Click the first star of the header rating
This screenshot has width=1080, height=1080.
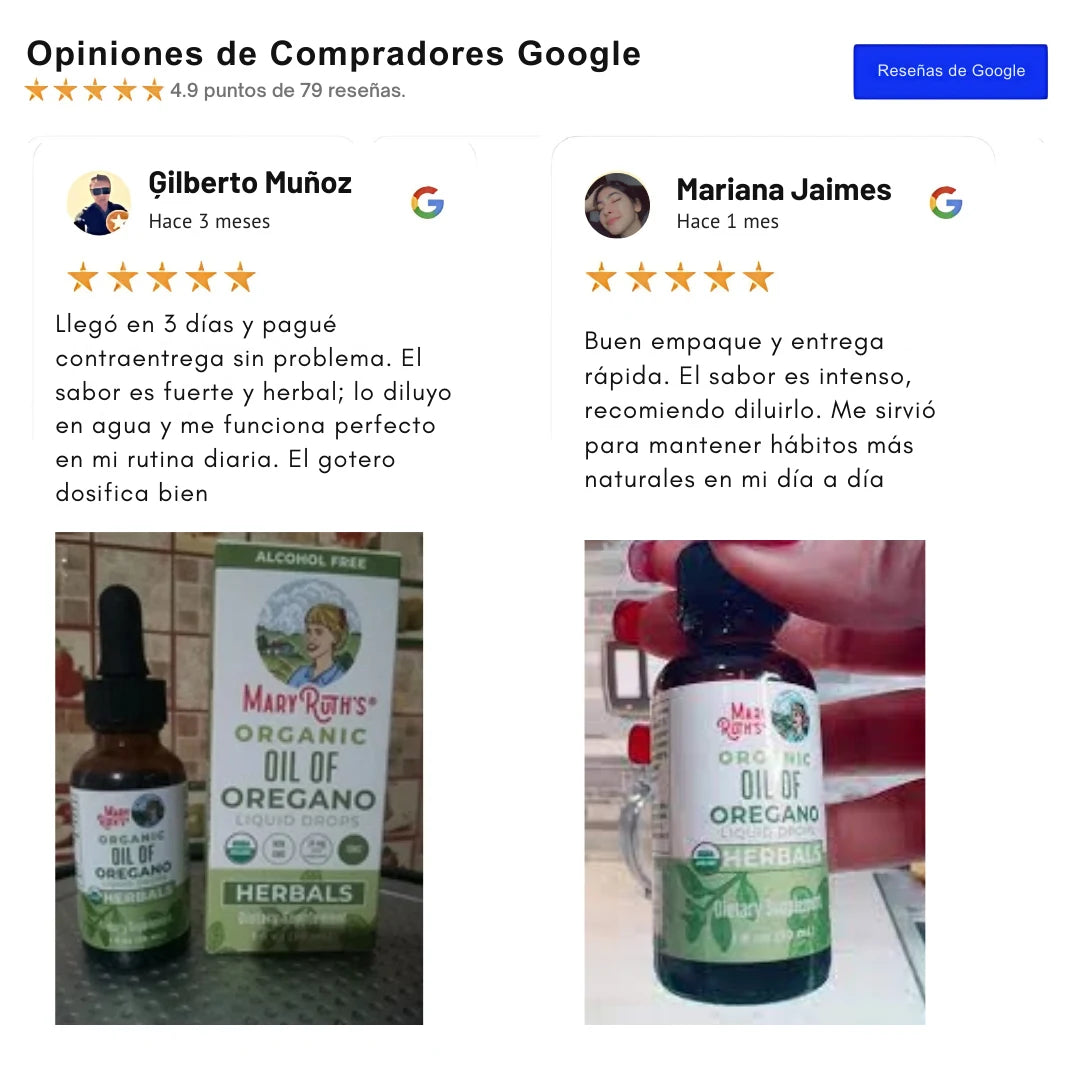pyautogui.click(x=36, y=90)
